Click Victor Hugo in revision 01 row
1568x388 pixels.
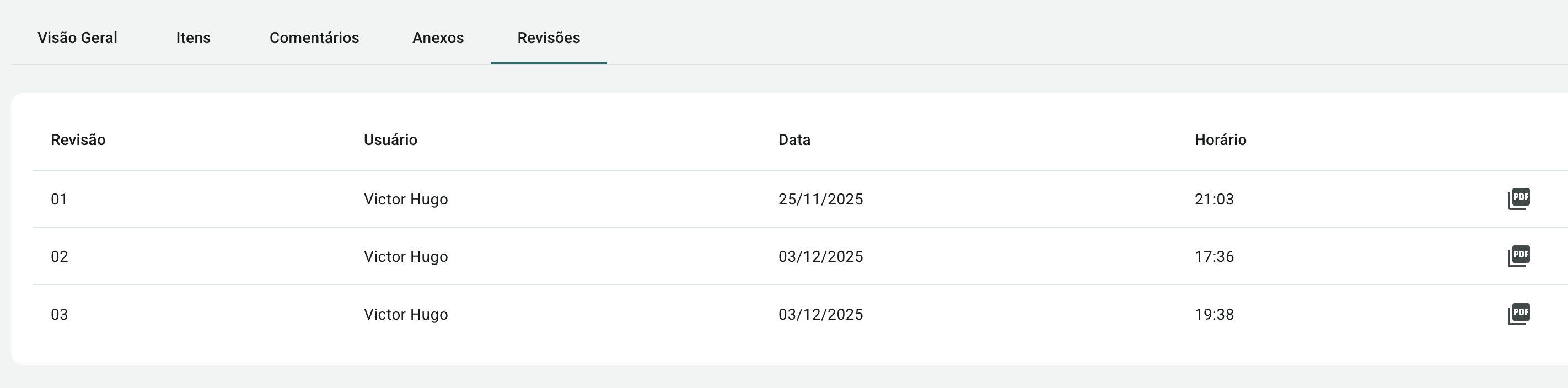click(x=405, y=200)
